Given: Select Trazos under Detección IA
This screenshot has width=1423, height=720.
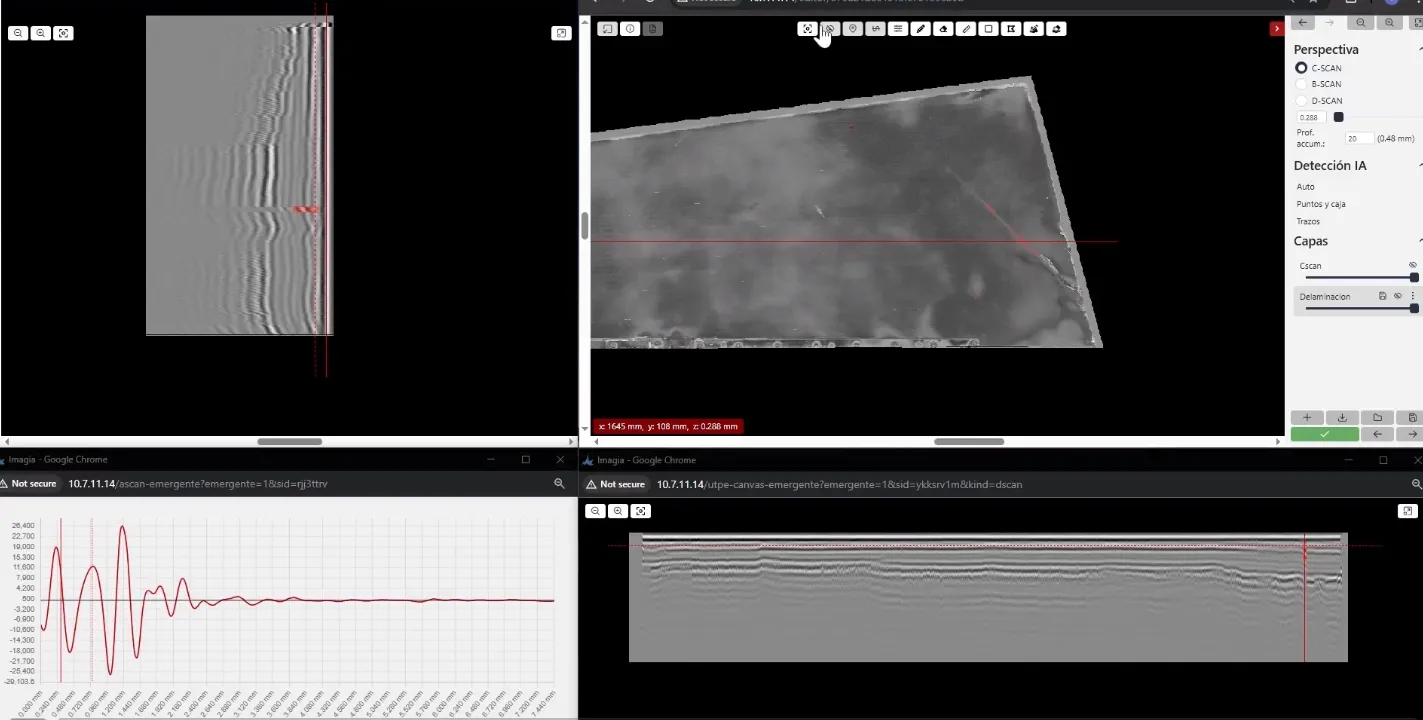Looking at the screenshot, I should click(1309, 221).
